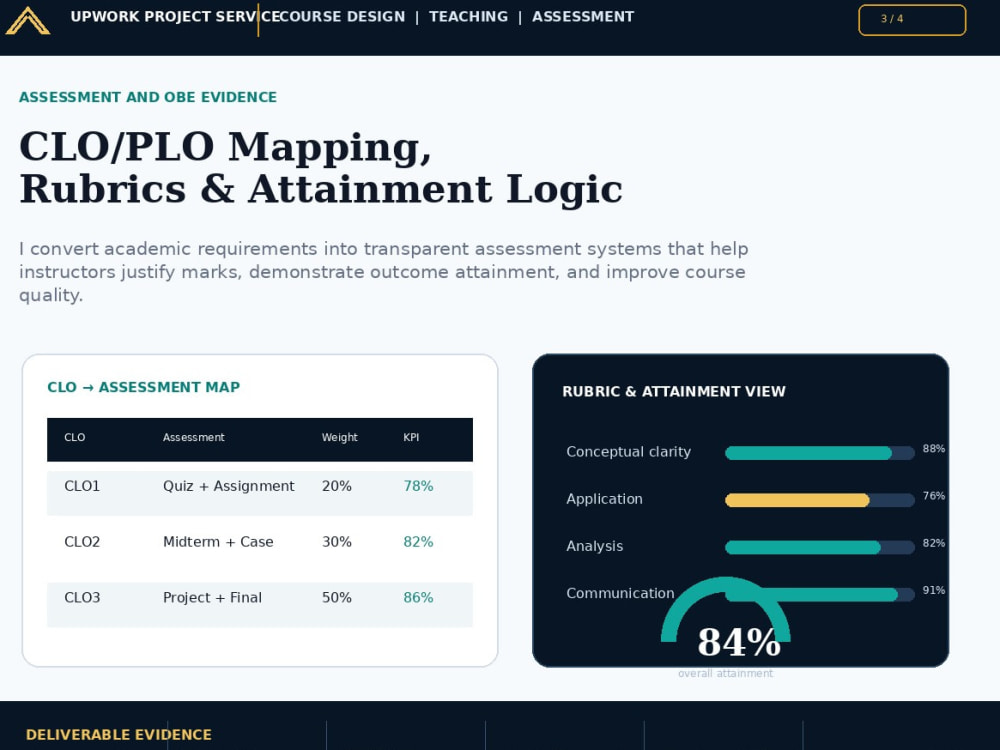This screenshot has height=750, width=1000.
Task: Select COURSE DESIGN in the header
Action: 342,17
